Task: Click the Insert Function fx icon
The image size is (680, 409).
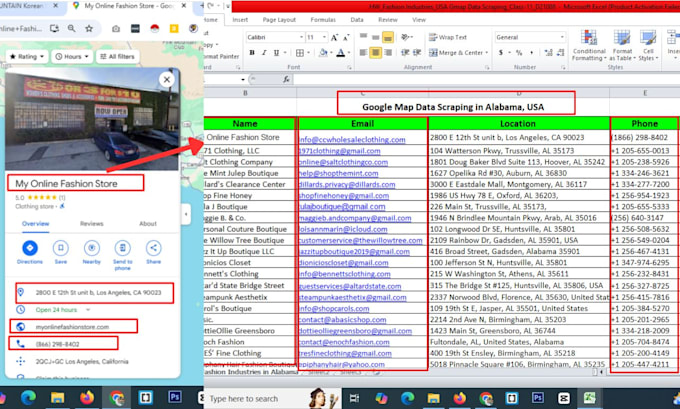Action: pos(286,79)
